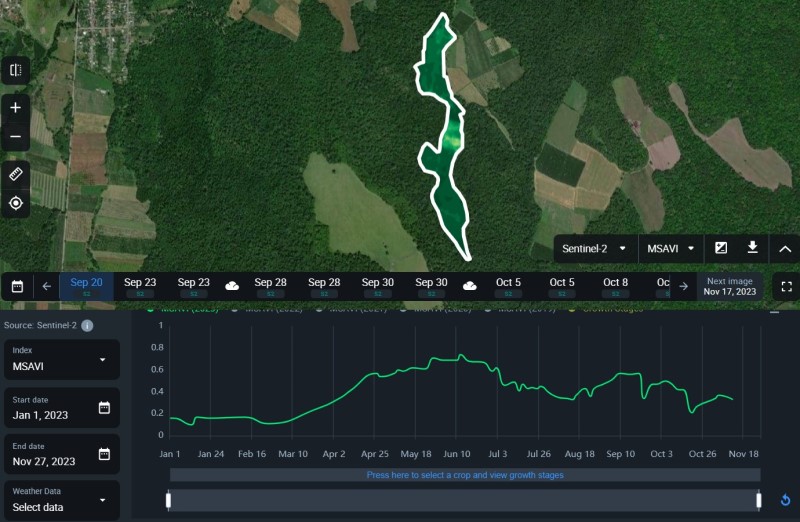Download the current satellite image
The width and height of the screenshot is (800, 522).
753,248
